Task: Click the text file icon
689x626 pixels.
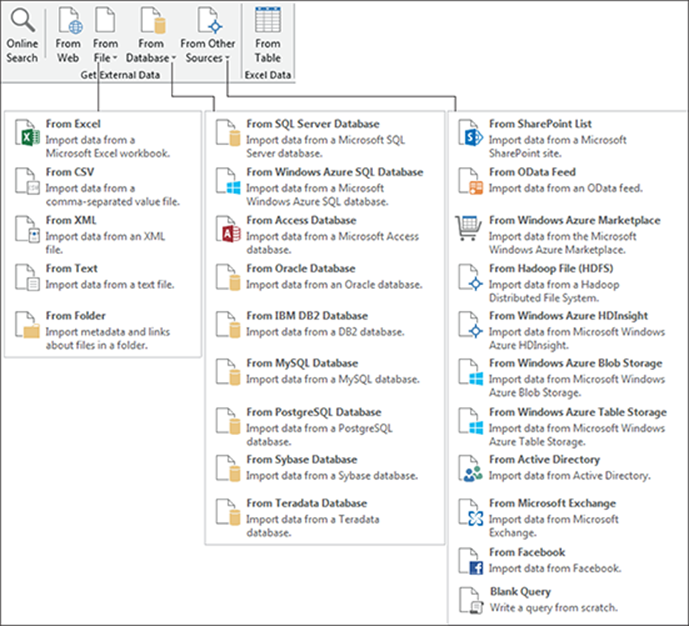Action: click(x=28, y=278)
